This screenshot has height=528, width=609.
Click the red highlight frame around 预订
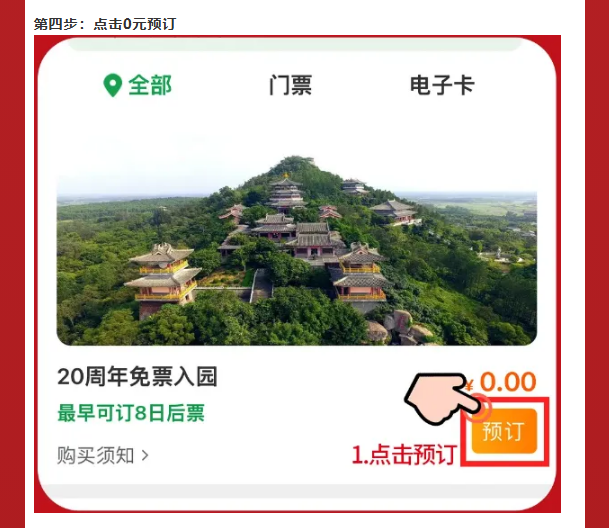click(505, 431)
